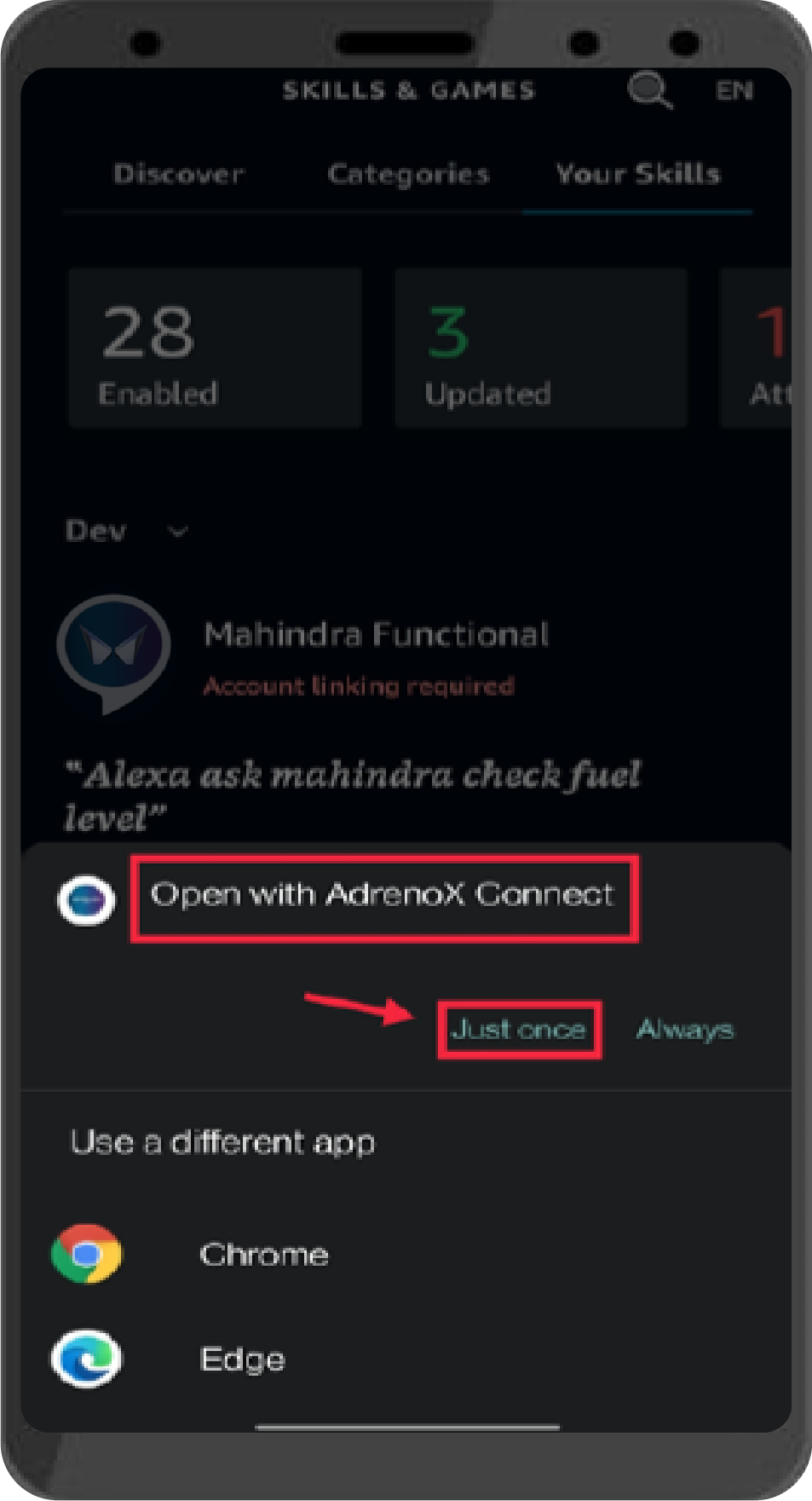Open search in Skills & Games header

[x=650, y=90]
